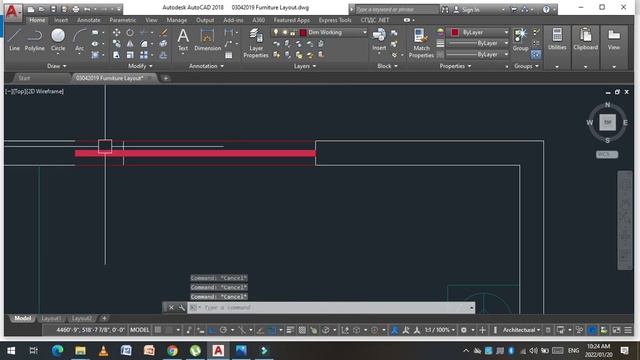Insert a Table from Annotation panel
The height and width of the screenshot is (360, 640).
[x=229, y=55]
